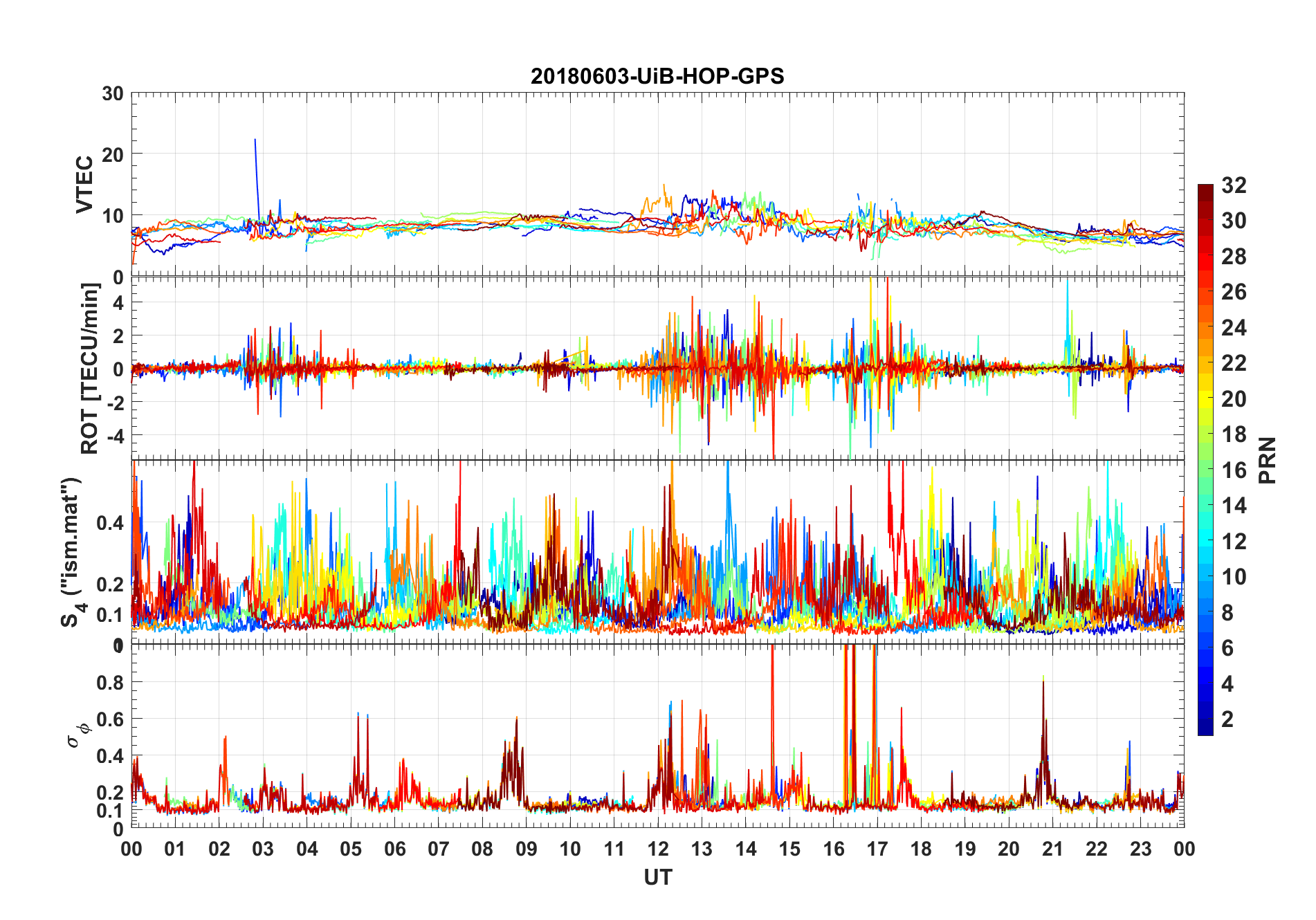This screenshot has height=920, width=1316.
Task: Click the plot title 20180603-UiB-HOP-GPS
Action: click(x=657, y=76)
